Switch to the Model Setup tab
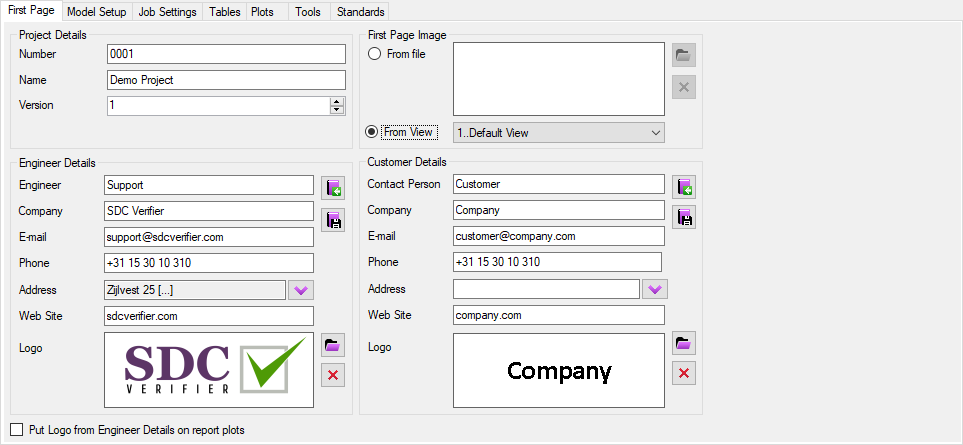This screenshot has height=445, width=963. tap(96, 12)
